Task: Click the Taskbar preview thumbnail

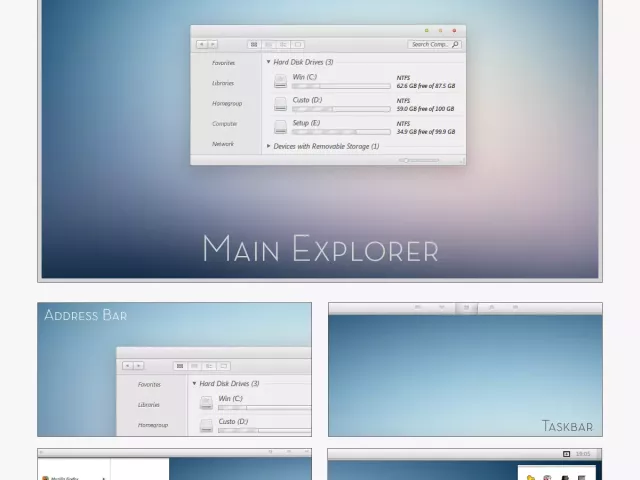Action: (x=465, y=369)
